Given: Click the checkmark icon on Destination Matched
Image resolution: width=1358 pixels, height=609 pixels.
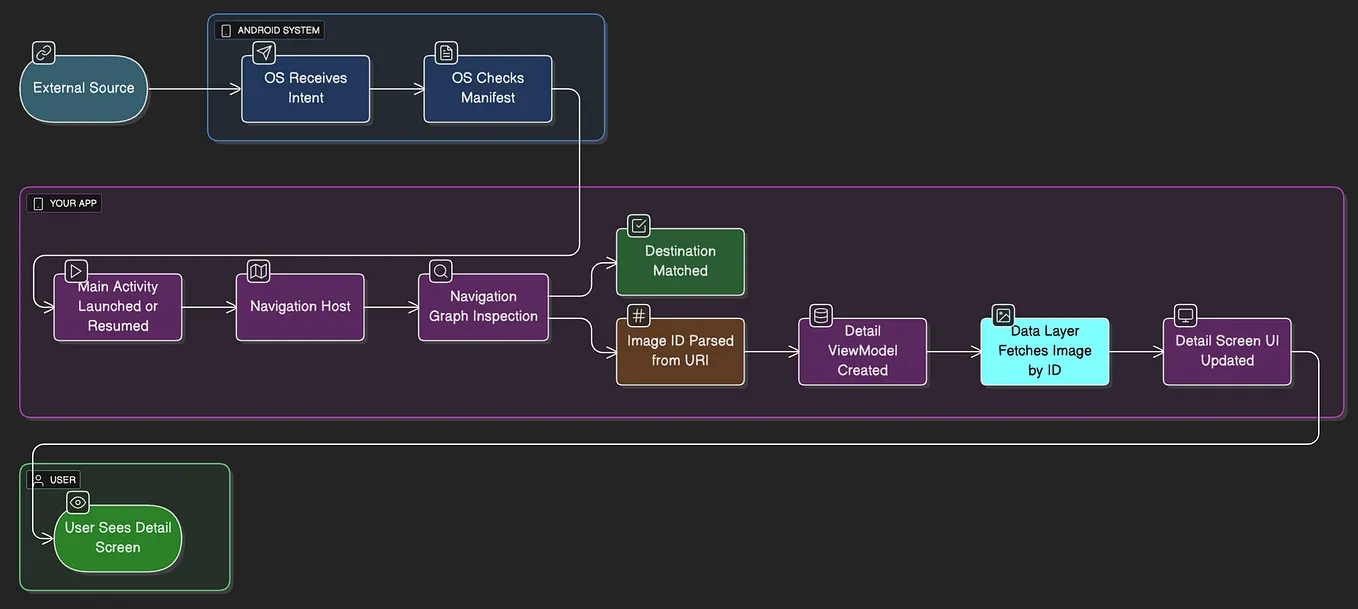Looking at the screenshot, I should click(637, 225).
